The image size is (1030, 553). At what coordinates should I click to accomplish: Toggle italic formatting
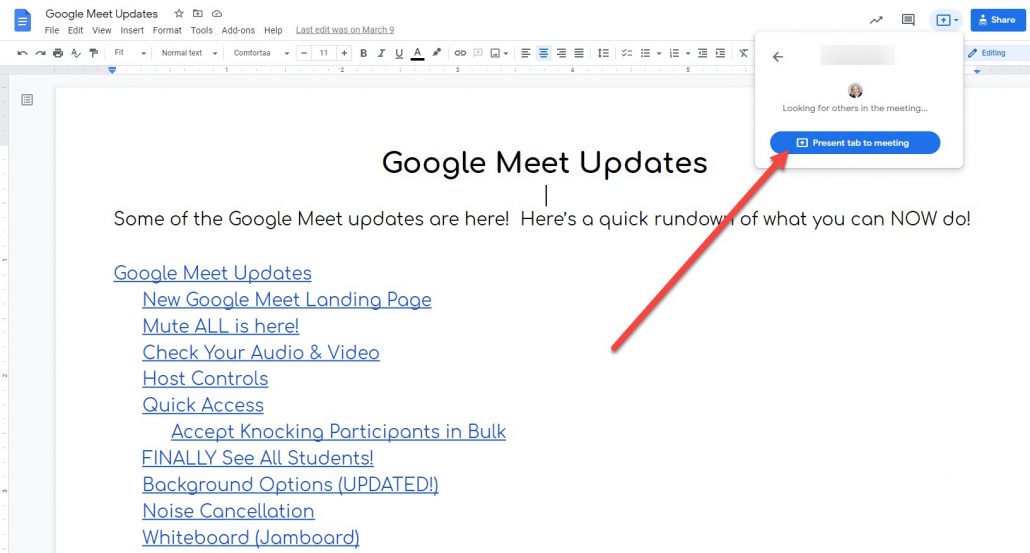pyautogui.click(x=381, y=53)
